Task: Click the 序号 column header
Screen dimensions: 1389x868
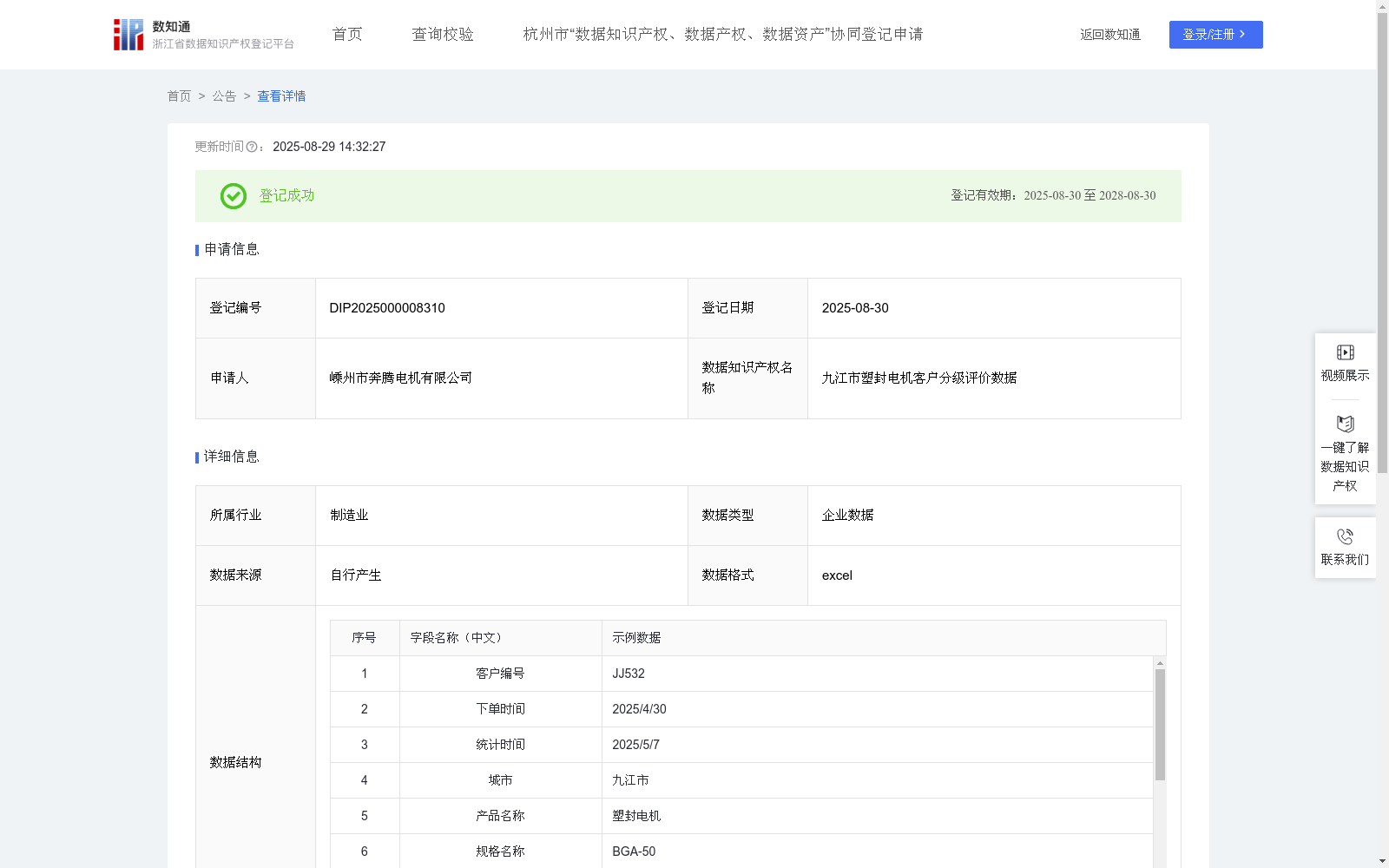Action: pyautogui.click(x=364, y=638)
